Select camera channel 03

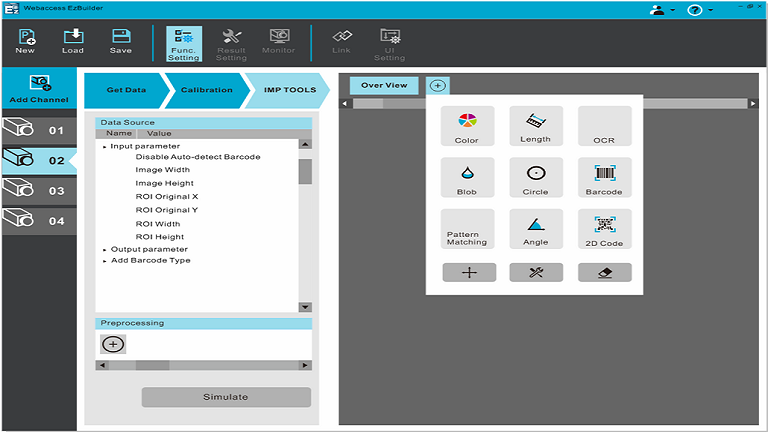pos(39,190)
